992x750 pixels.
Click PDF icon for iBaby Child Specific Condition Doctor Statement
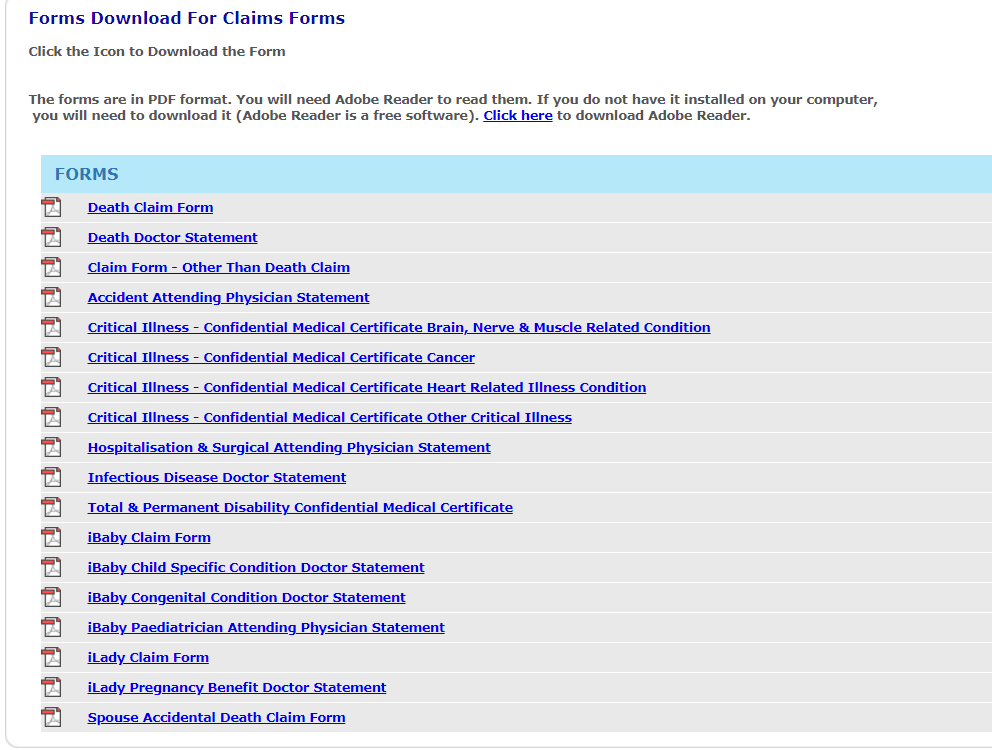point(52,567)
